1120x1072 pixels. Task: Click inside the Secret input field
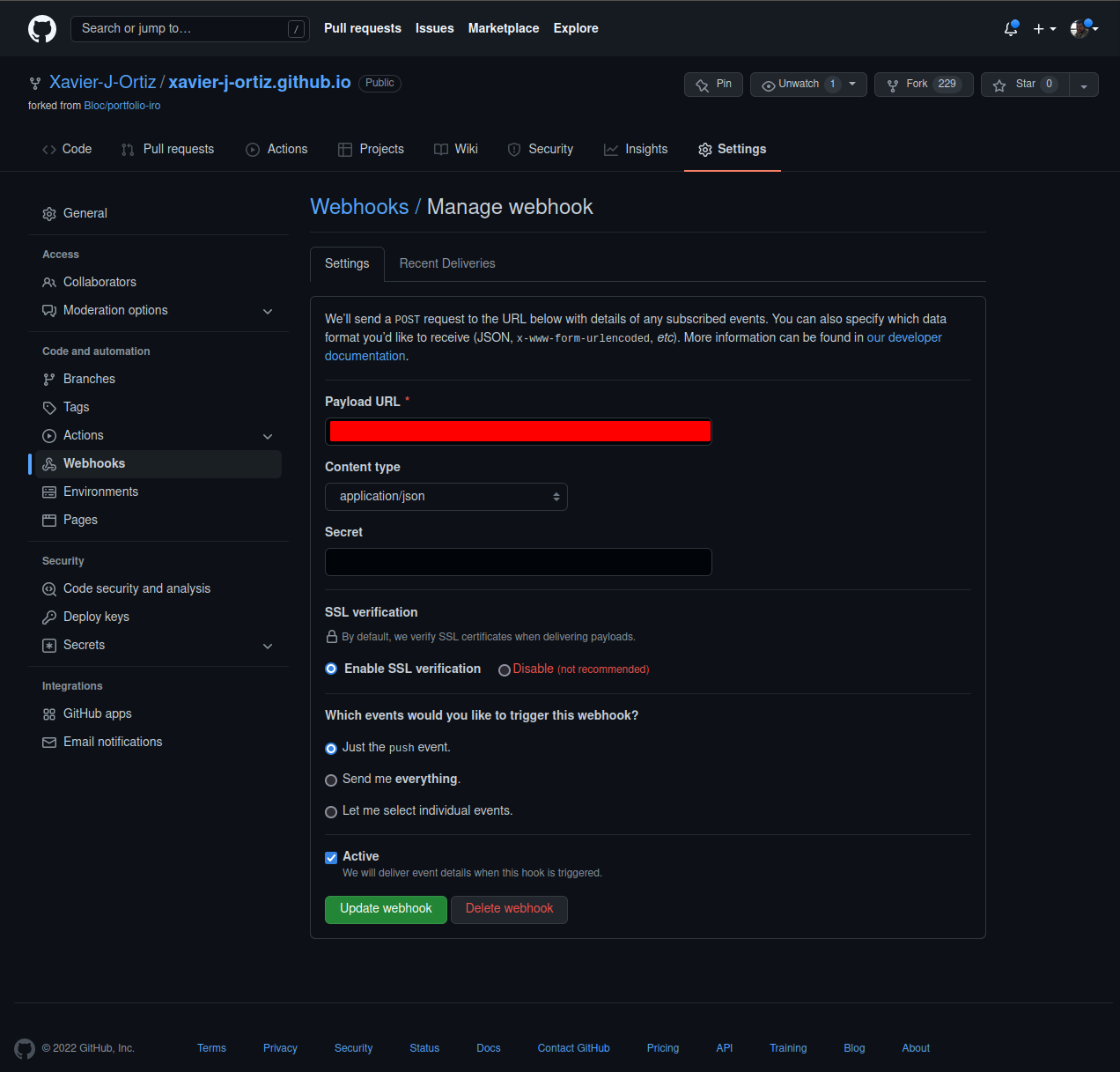pyautogui.click(x=519, y=562)
